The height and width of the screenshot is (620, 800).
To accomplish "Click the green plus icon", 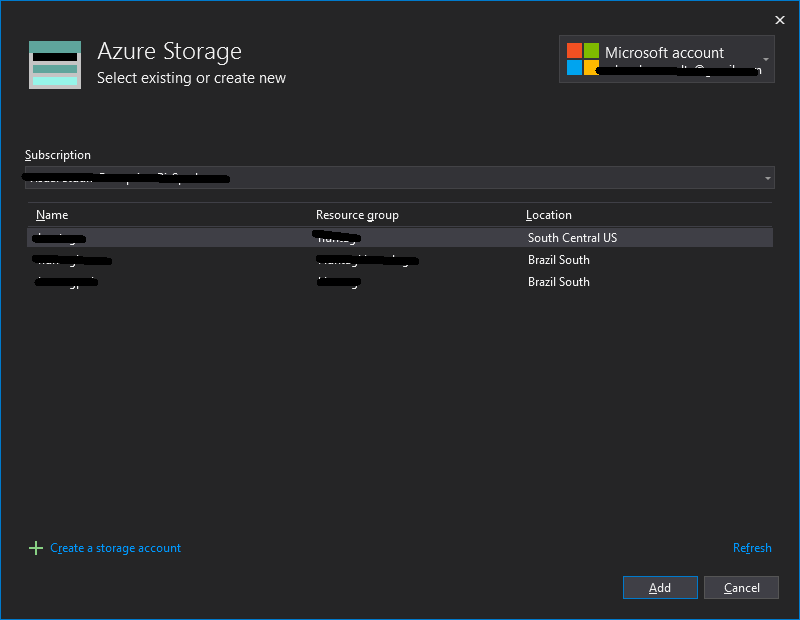I will (36, 548).
